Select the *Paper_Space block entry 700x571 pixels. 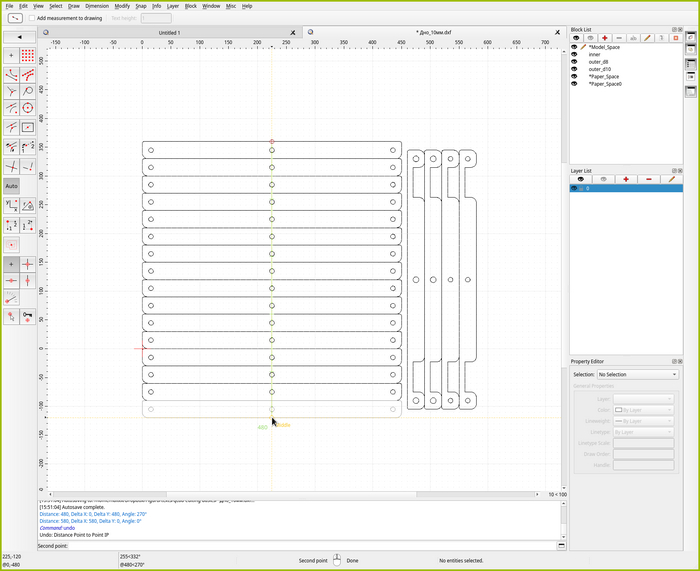tap(604, 76)
